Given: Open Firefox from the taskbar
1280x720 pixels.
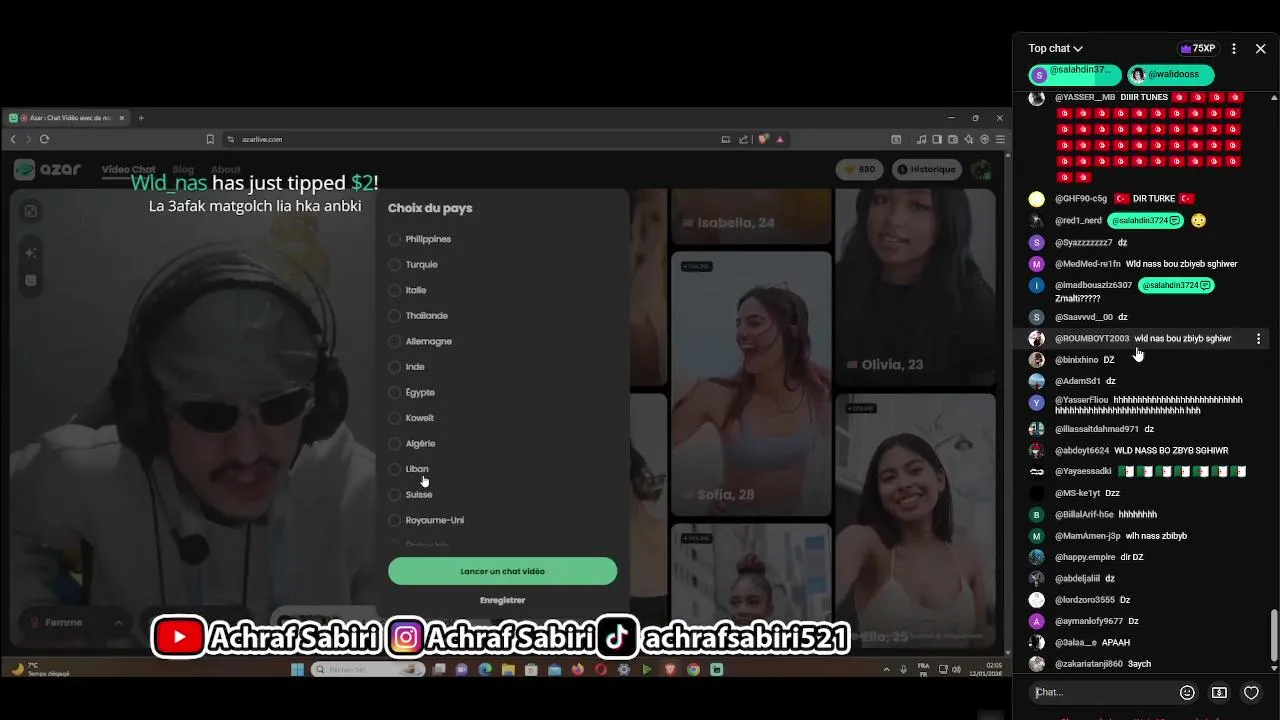Looking at the screenshot, I should pos(577,669).
